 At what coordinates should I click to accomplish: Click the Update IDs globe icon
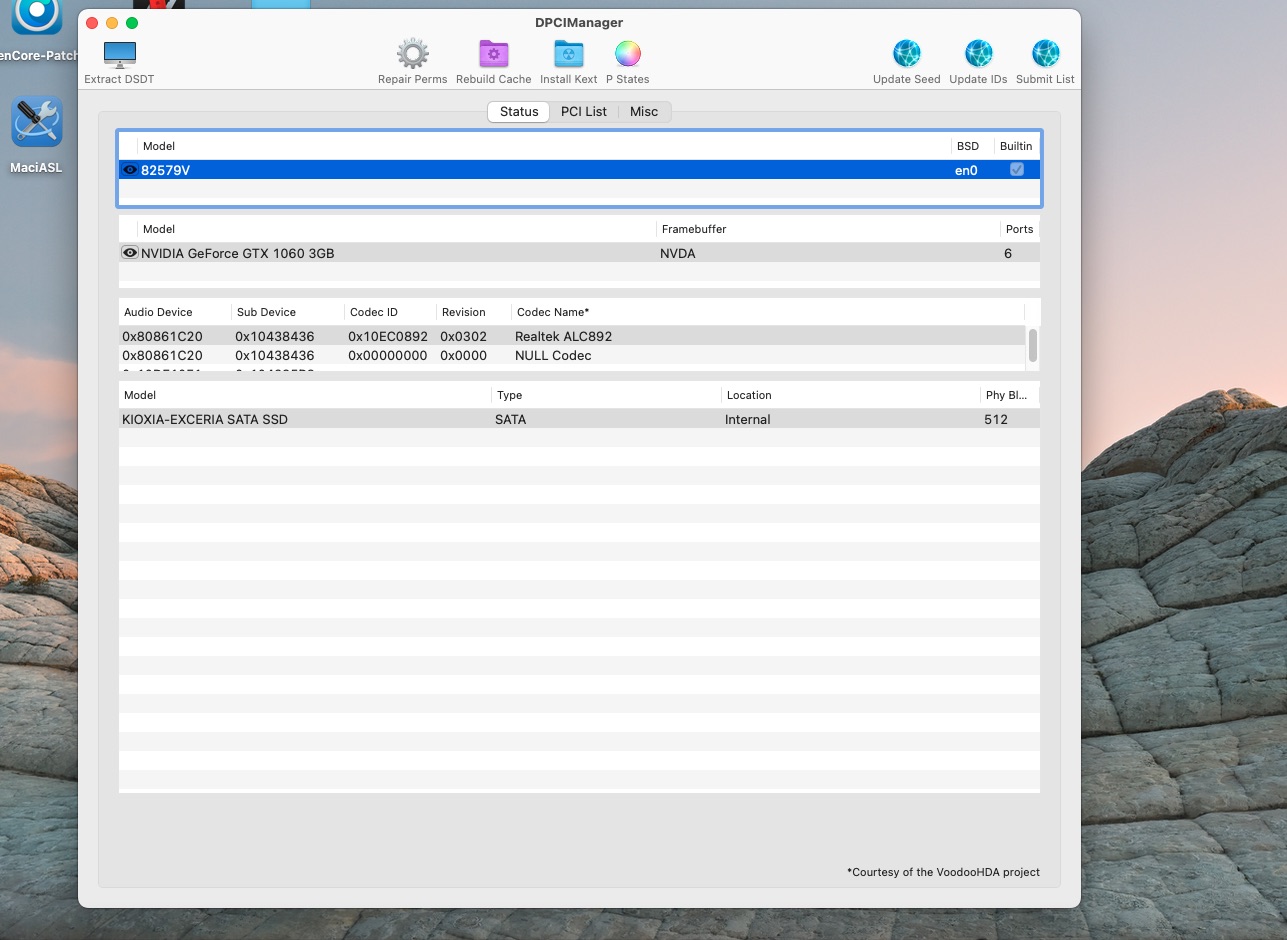click(978, 55)
